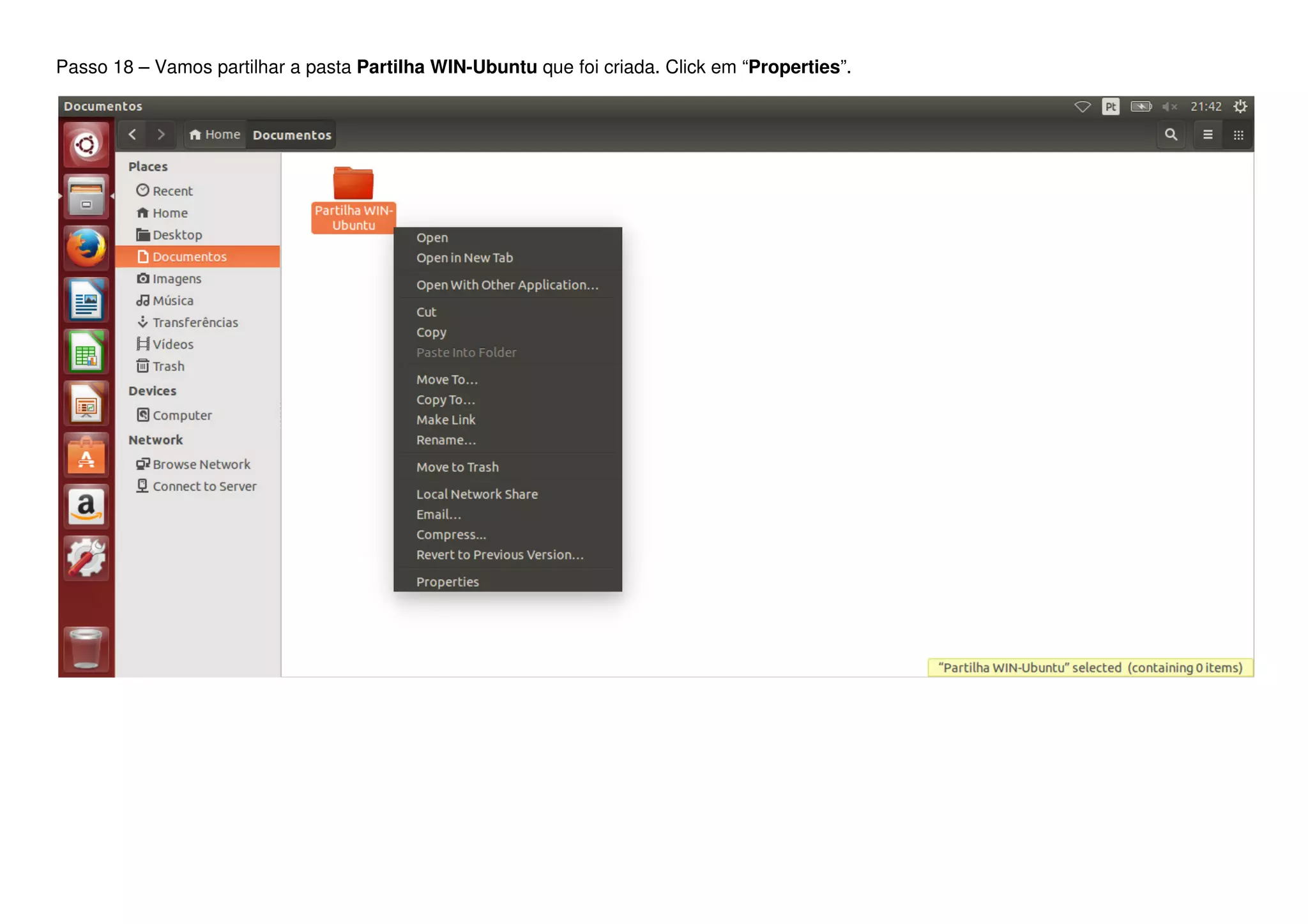Launch Firefox from the dock
The height and width of the screenshot is (924, 1308).
(x=86, y=248)
